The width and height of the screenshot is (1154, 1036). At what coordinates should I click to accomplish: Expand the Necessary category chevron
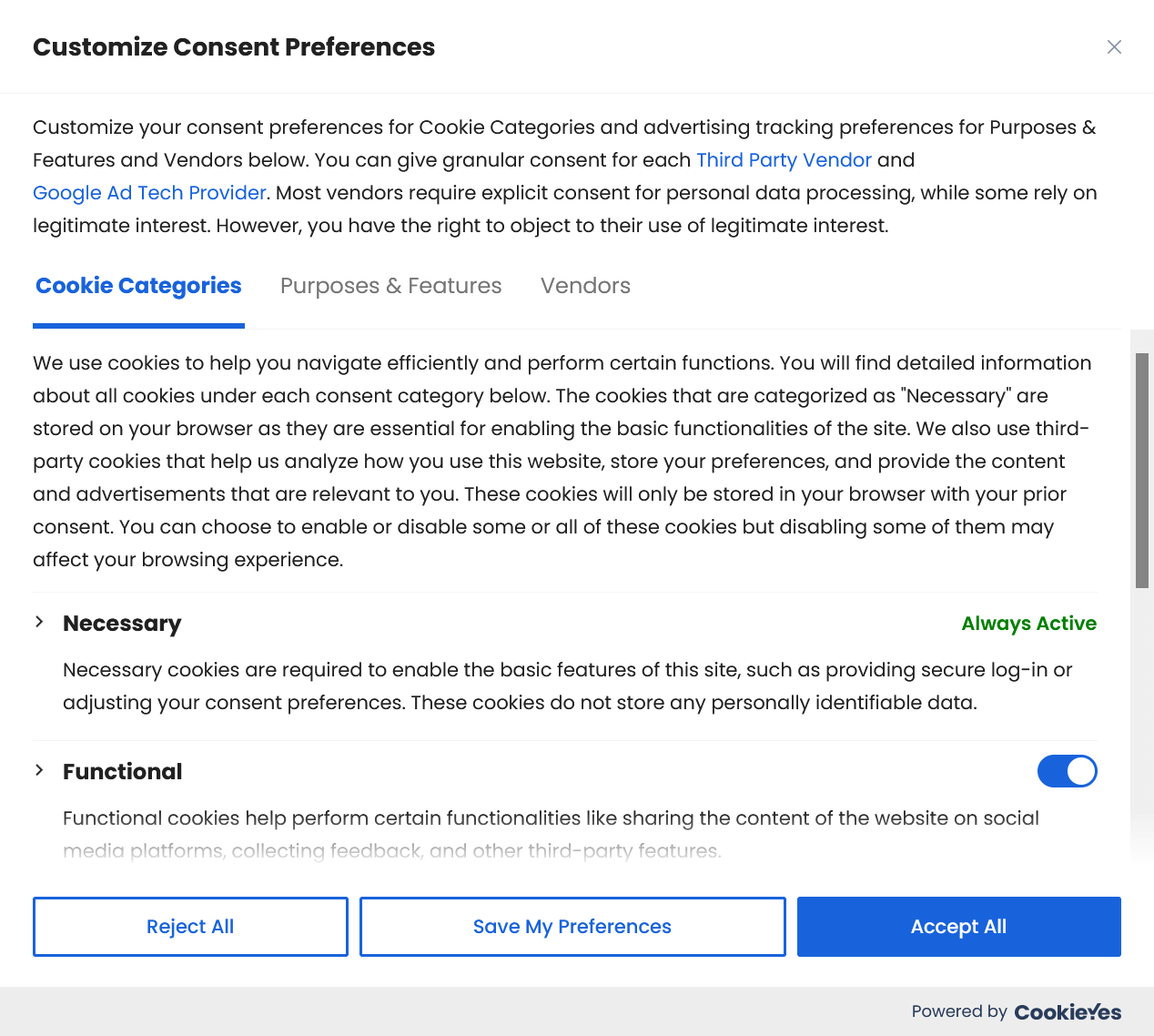39,622
